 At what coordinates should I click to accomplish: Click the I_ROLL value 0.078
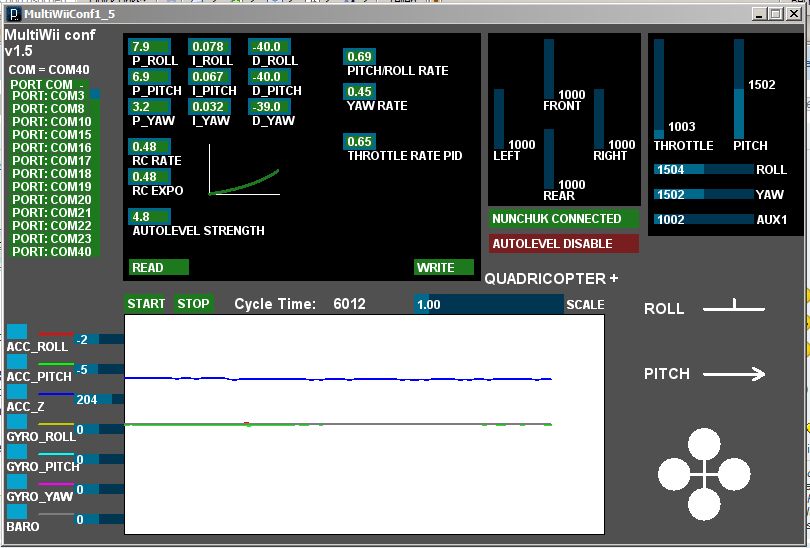coord(209,46)
